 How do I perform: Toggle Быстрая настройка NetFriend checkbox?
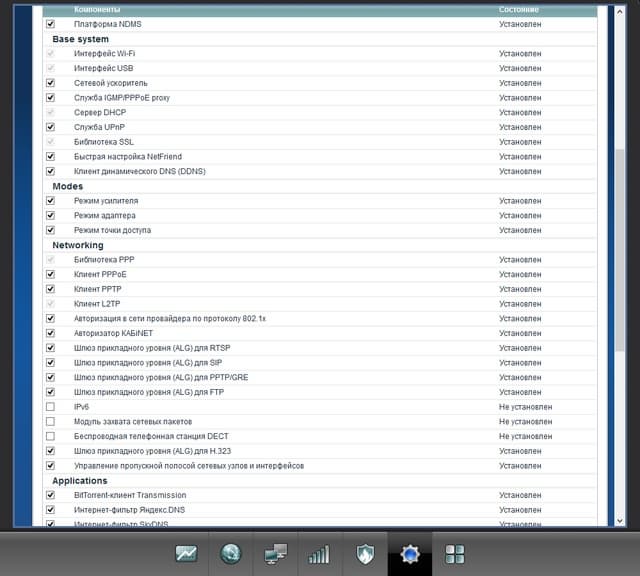pyautogui.click(x=50, y=156)
